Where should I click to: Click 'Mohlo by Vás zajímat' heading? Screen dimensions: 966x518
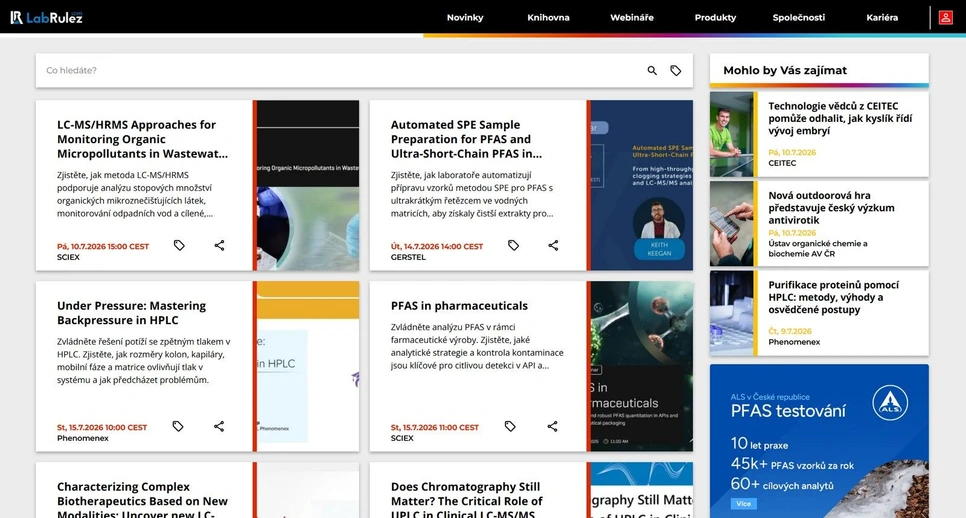[x=785, y=70]
